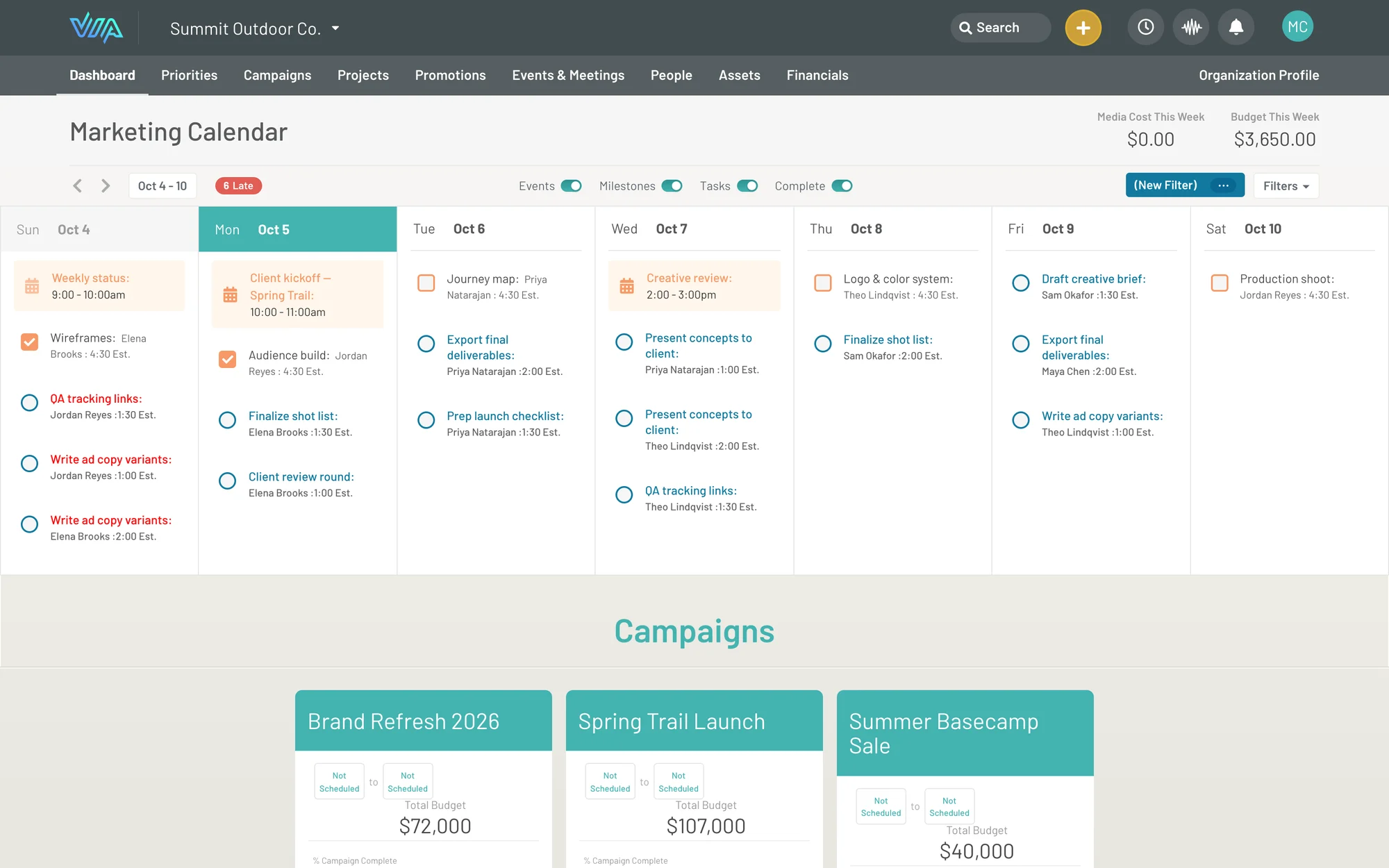Viewport: 1389px width, 868px height.
Task: Uncheck the Audience build checkbox
Action: click(227, 359)
